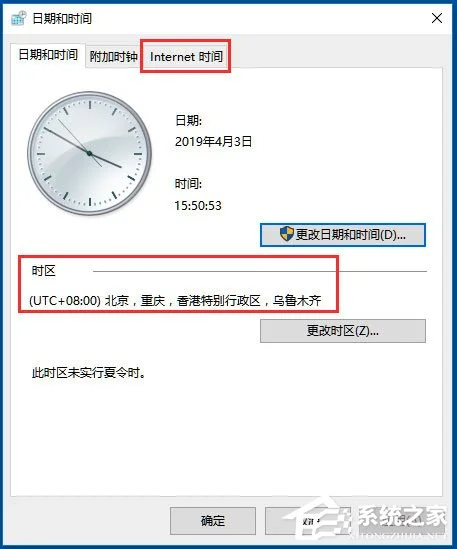The height and width of the screenshot is (549, 457).
Task: Click the (UTC+08:00) 北京 time zone text
Action: pos(175,300)
